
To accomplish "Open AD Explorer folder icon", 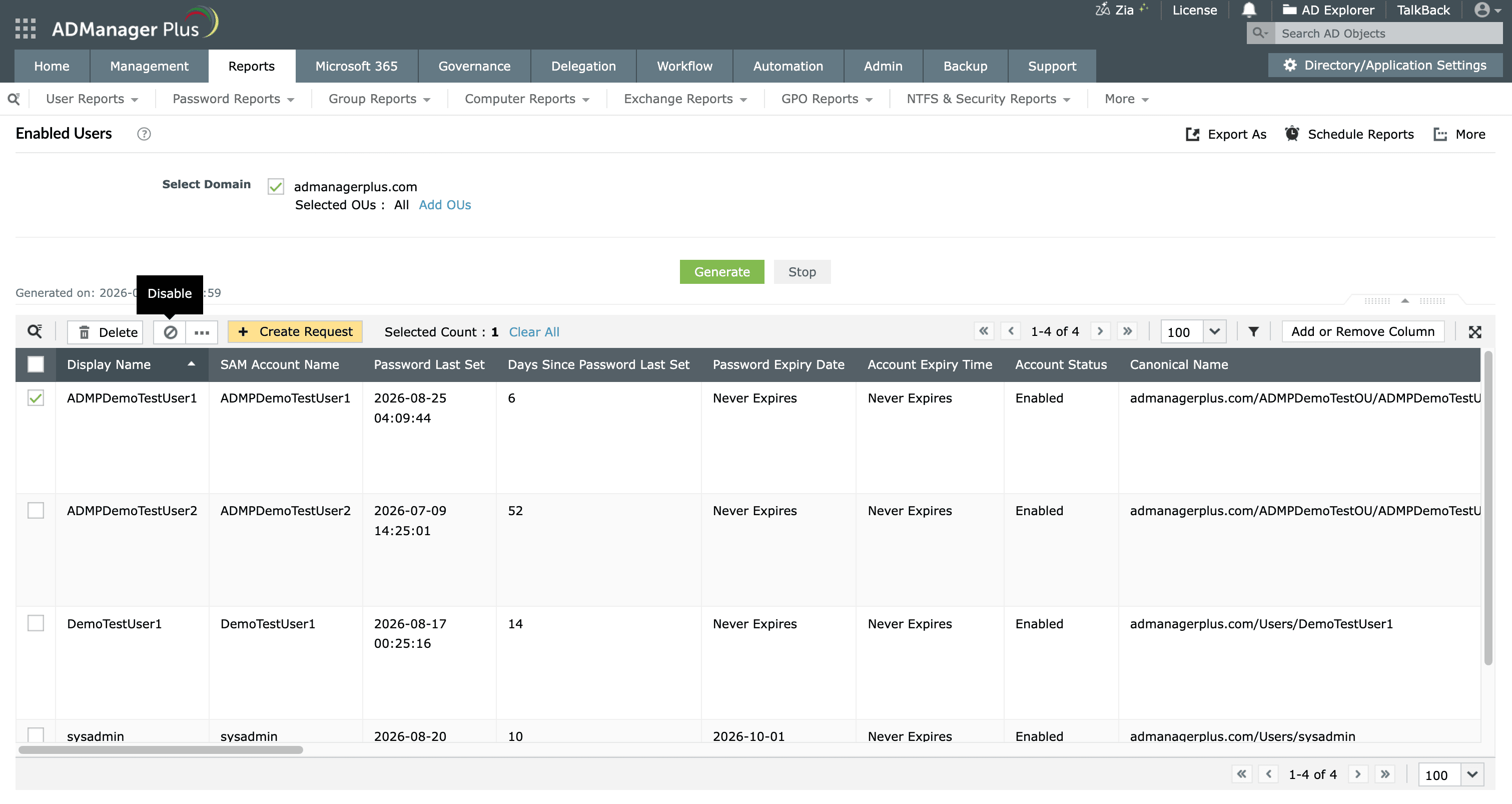I will (x=1289, y=10).
